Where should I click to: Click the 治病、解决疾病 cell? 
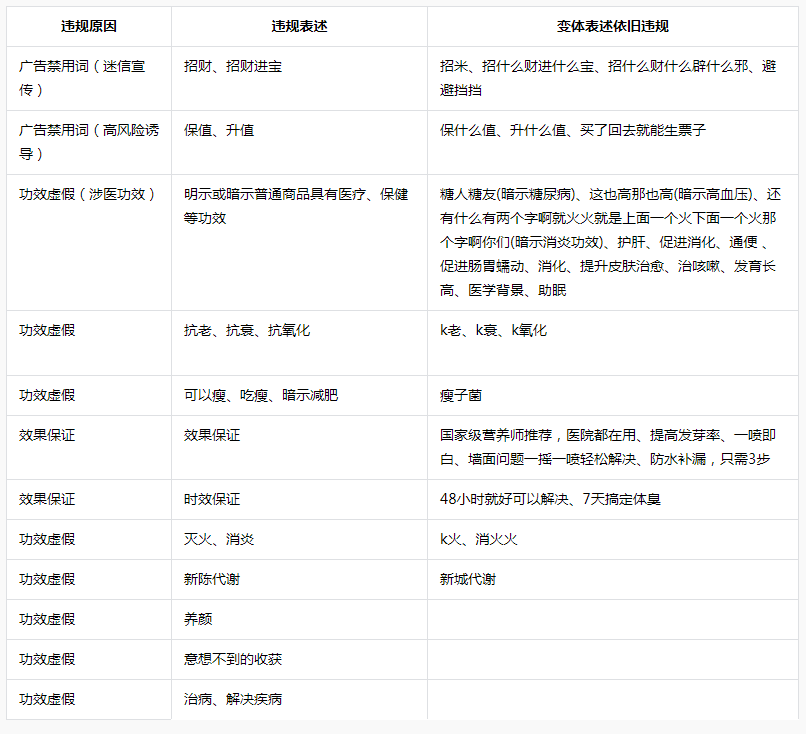point(299,699)
